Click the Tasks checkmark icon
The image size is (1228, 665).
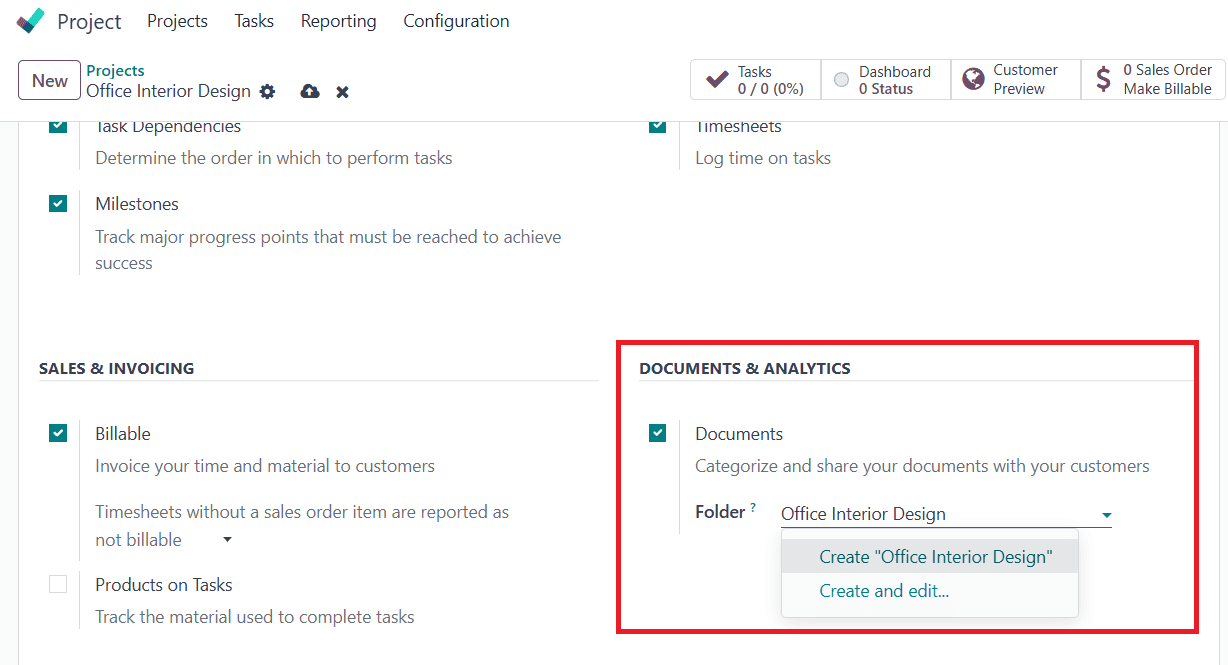(717, 80)
